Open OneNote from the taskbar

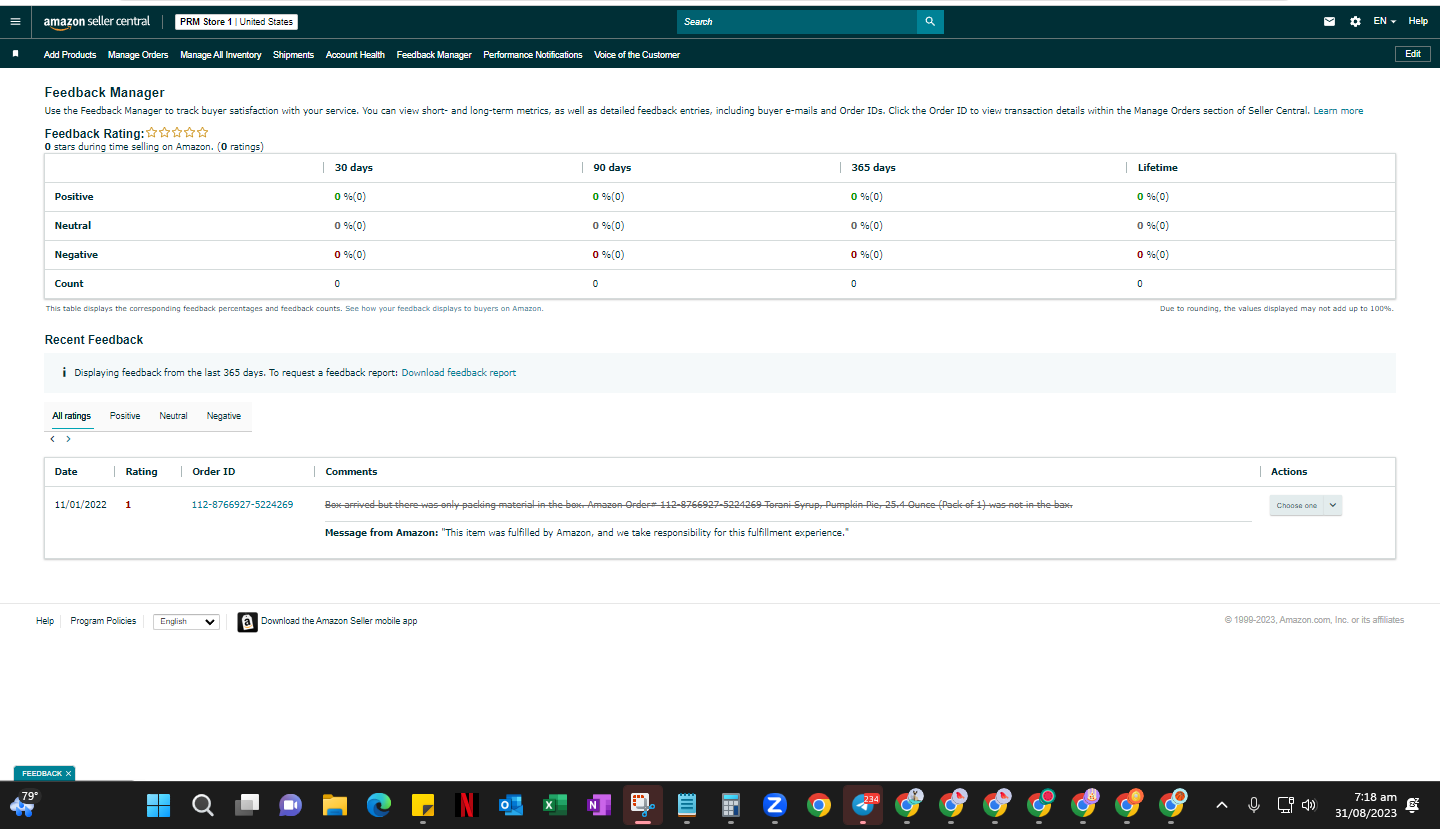pyautogui.click(x=598, y=805)
